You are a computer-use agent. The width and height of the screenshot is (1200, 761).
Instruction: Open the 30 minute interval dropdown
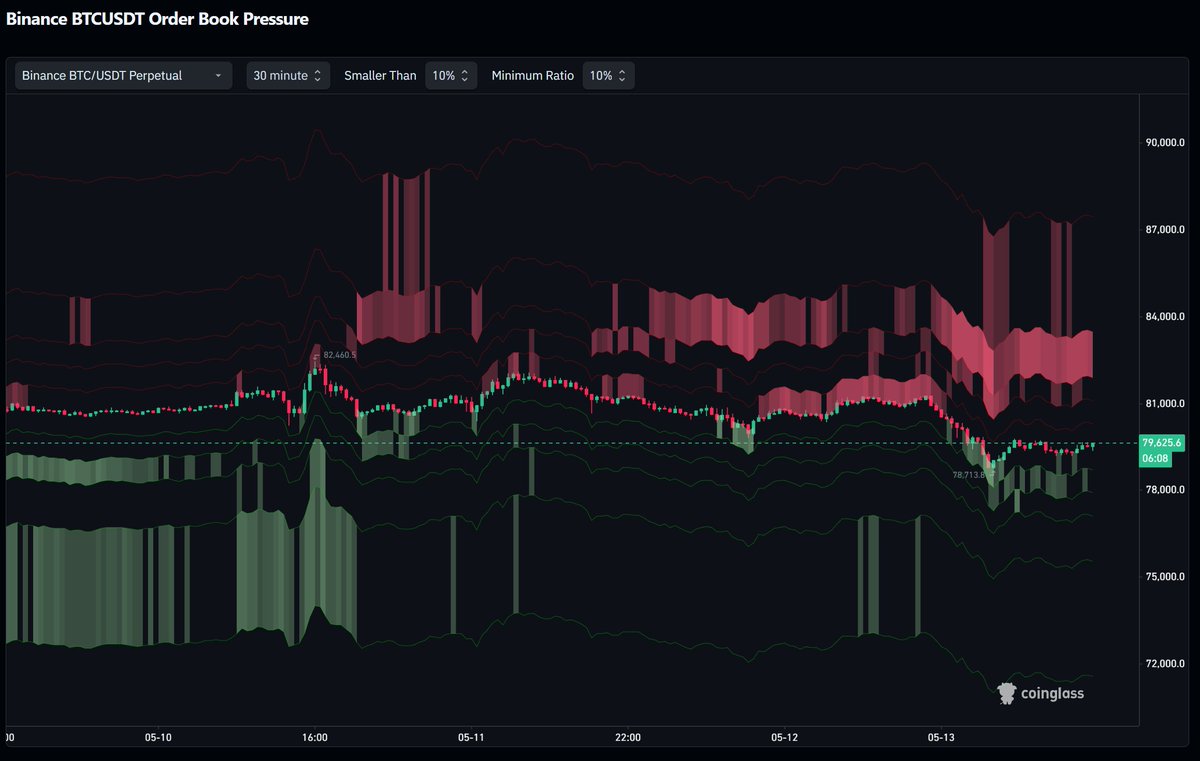click(288, 75)
